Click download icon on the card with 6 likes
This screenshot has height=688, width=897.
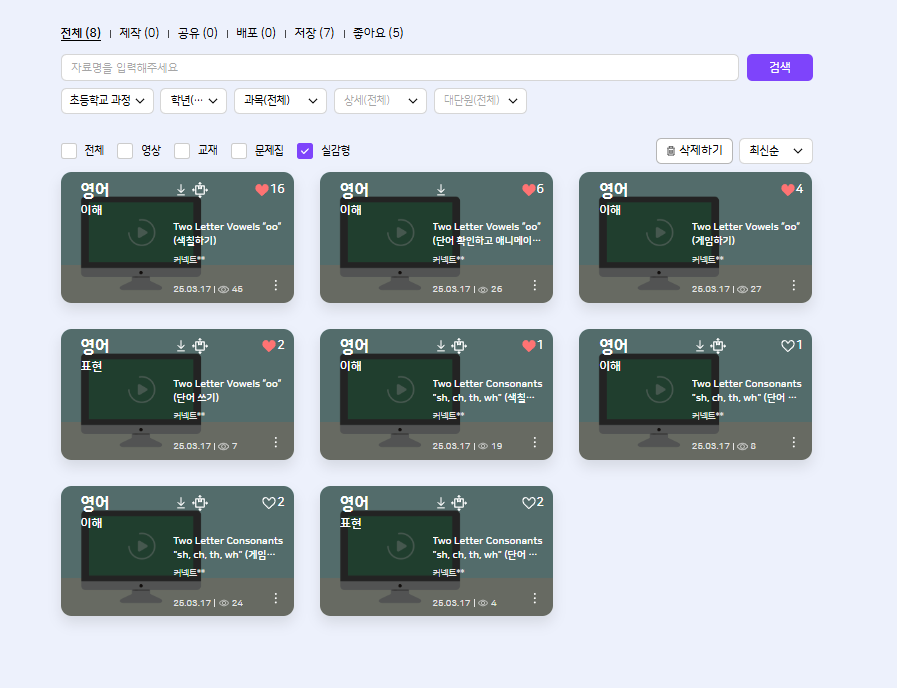pyautogui.click(x=441, y=190)
